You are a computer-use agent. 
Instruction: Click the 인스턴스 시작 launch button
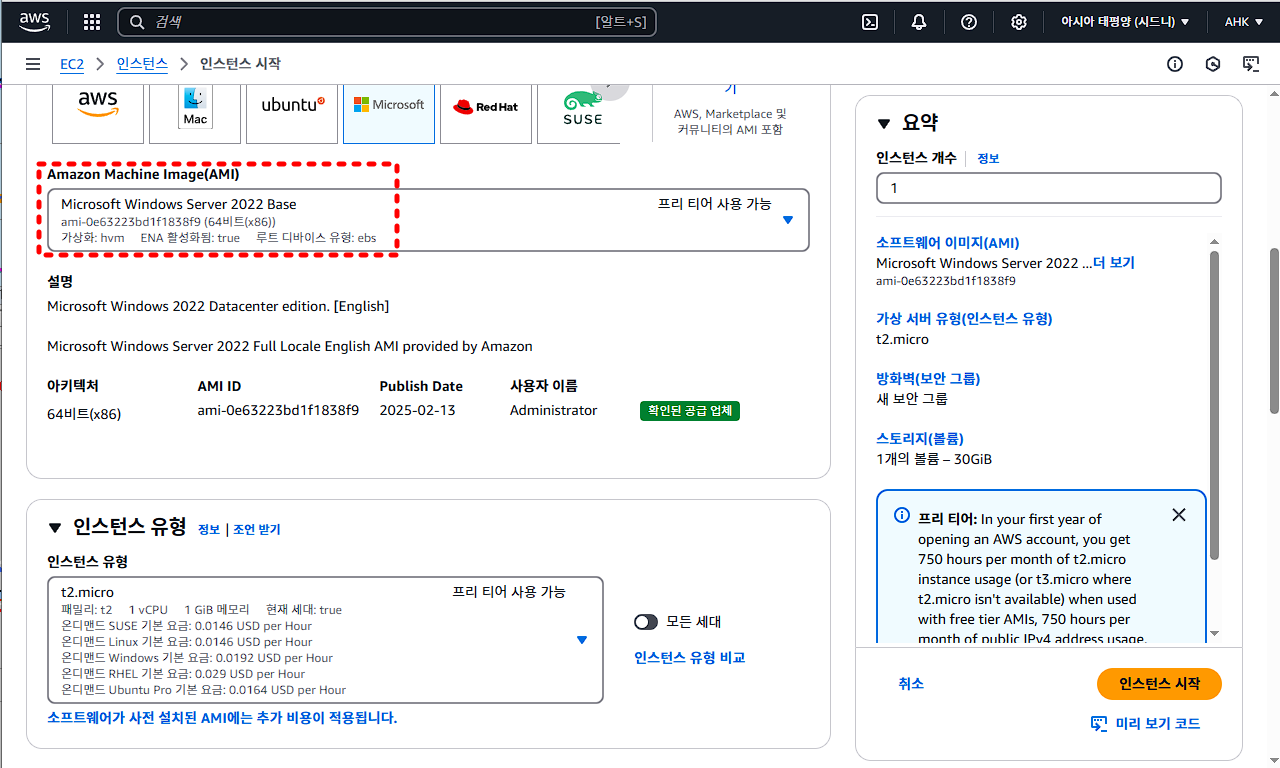pos(1159,684)
